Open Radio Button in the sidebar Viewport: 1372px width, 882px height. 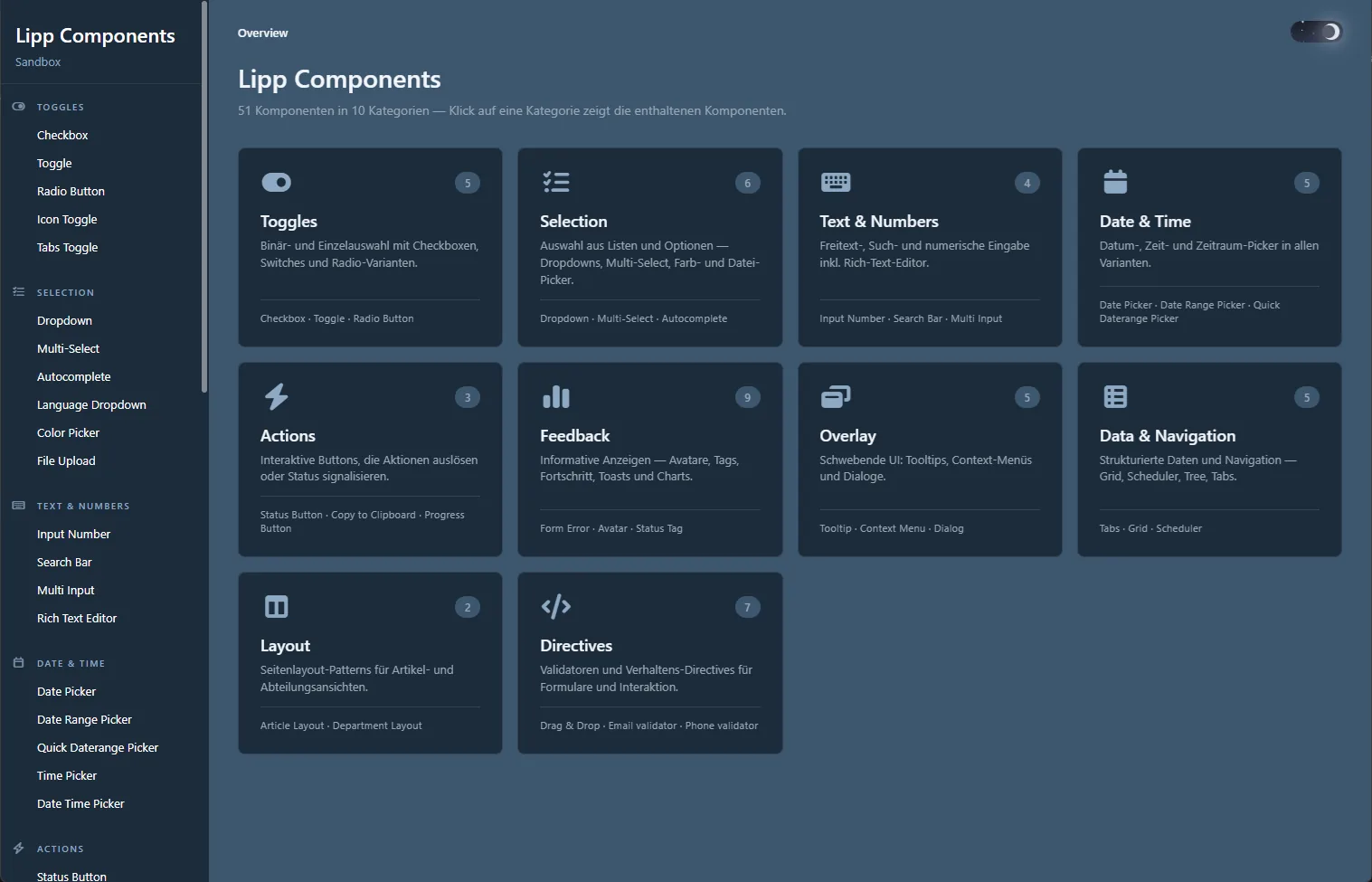[x=71, y=191]
